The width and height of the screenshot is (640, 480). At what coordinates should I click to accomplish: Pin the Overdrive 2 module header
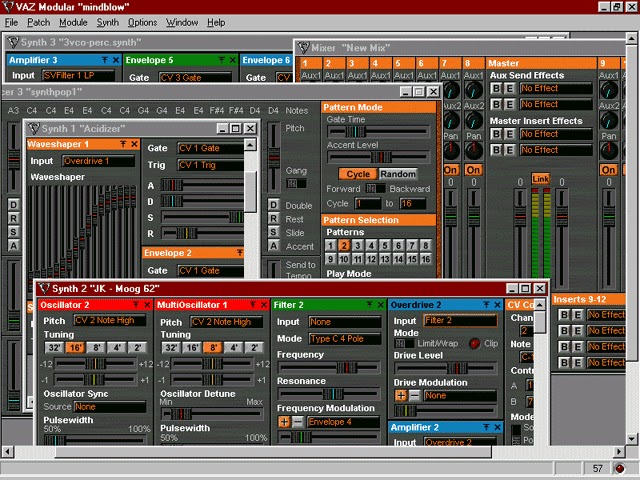pos(487,305)
